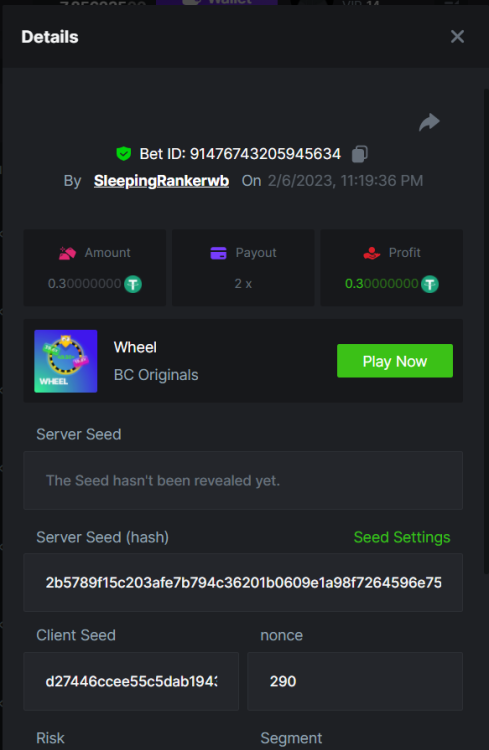Click the nonce field showing 290
Viewport: 489px width, 750px height.
point(355,681)
